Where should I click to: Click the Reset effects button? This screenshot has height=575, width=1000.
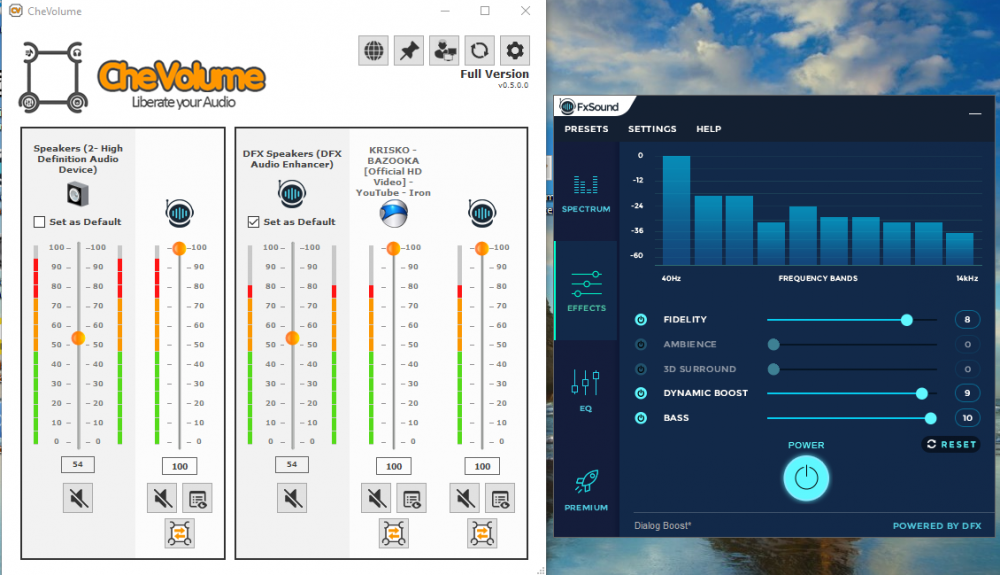(x=951, y=444)
